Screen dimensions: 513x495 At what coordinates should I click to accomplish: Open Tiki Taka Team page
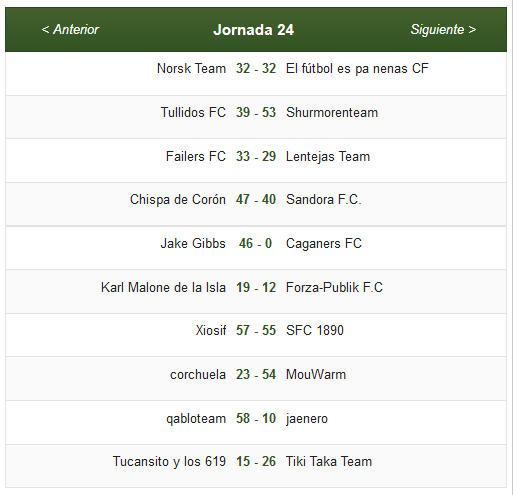[x=329, y=461]
